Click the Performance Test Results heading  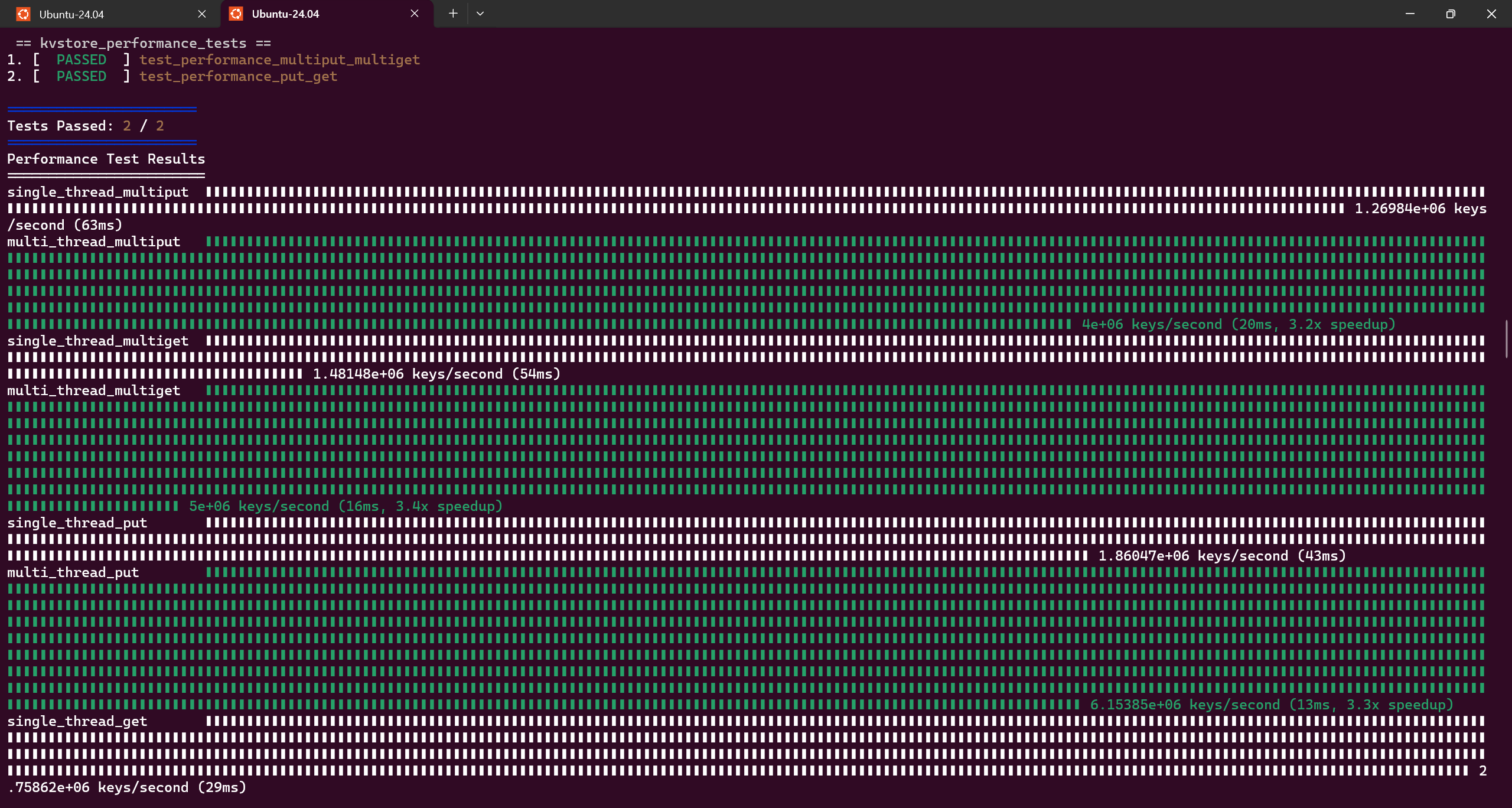coord(106,159)
